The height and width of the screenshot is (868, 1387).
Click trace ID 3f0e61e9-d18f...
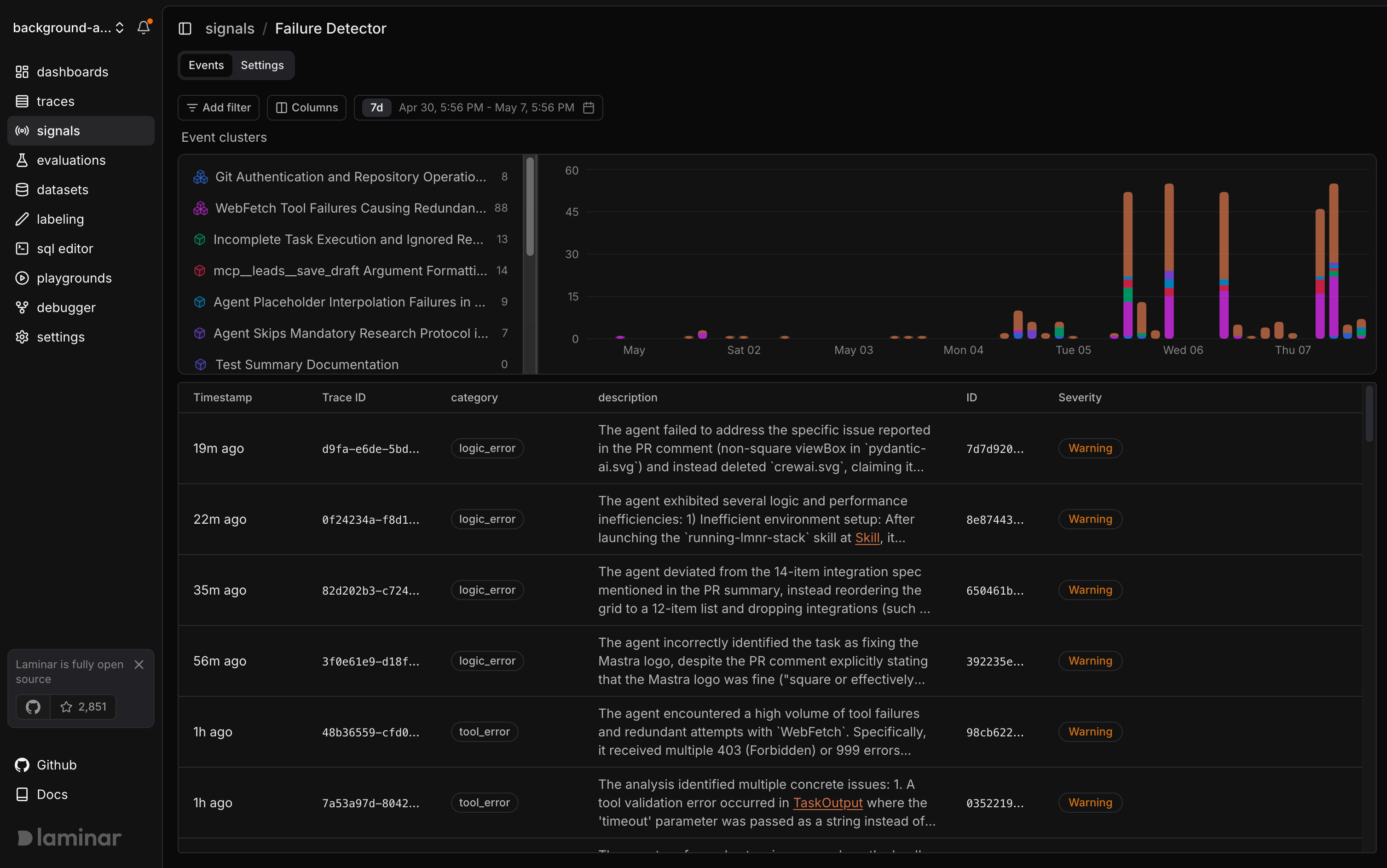pyautogui.click(x=370, y=661)
